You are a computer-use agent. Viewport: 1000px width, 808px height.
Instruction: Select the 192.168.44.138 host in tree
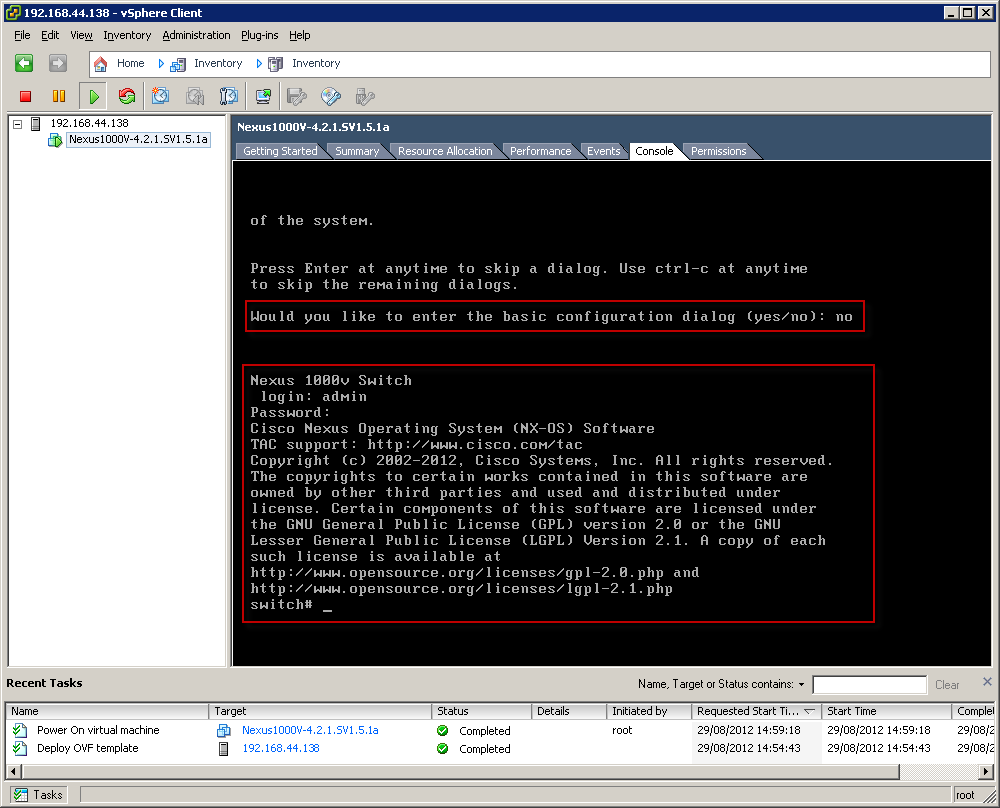(89, 123)
